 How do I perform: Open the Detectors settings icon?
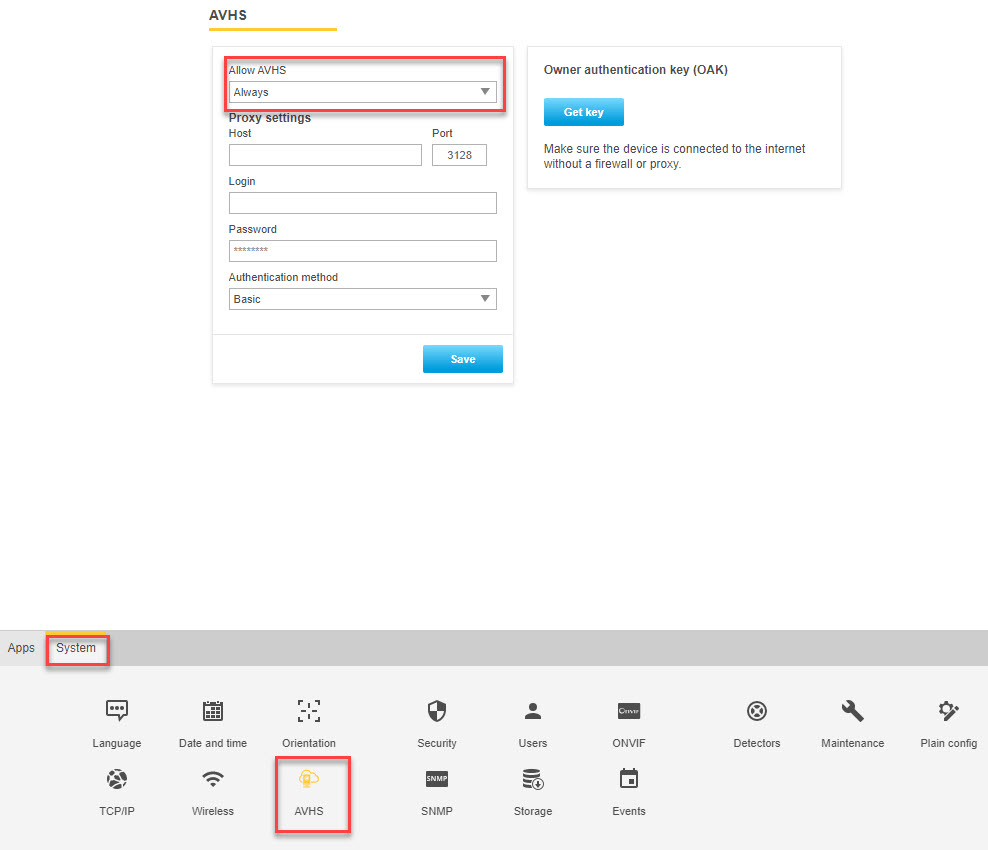757,711
